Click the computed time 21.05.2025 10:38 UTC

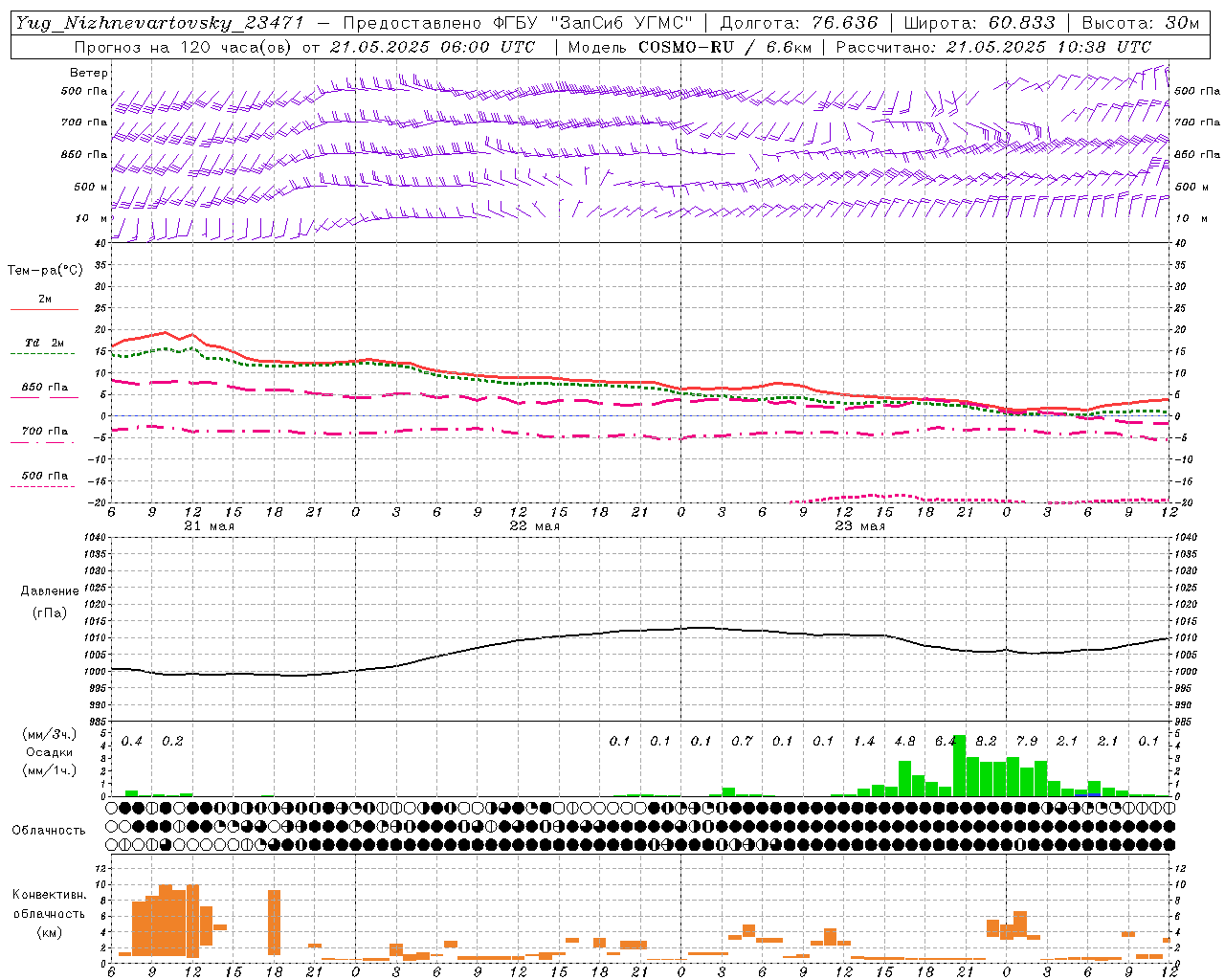click(x=1048, y=47)
